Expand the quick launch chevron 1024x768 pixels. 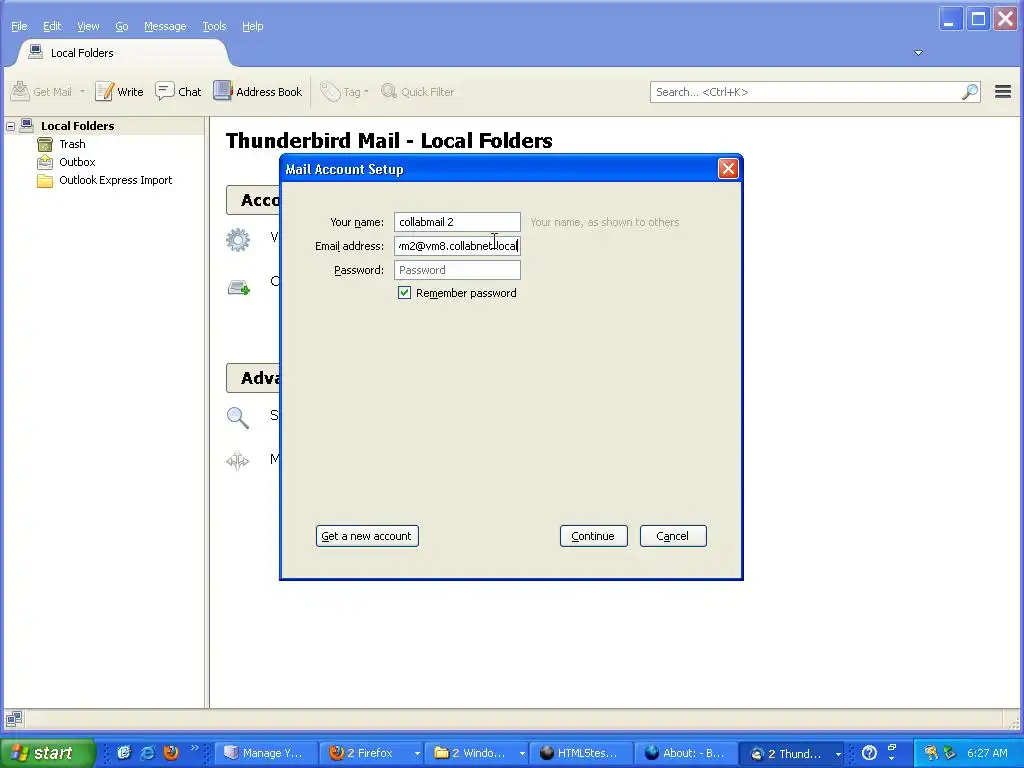pyautogui.click(x=194, y=748)
